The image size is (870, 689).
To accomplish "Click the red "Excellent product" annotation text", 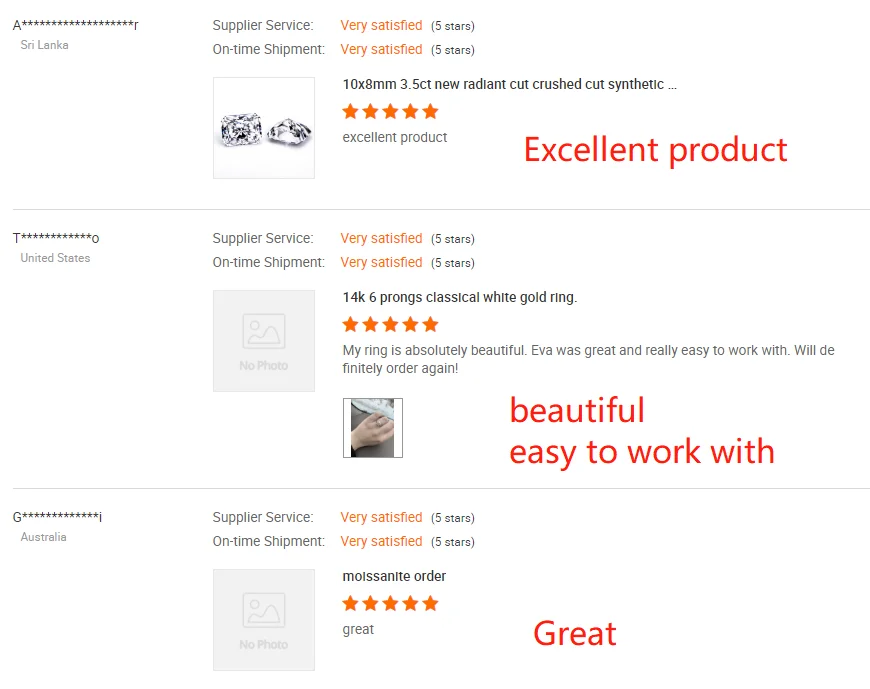I will [655, 150].
